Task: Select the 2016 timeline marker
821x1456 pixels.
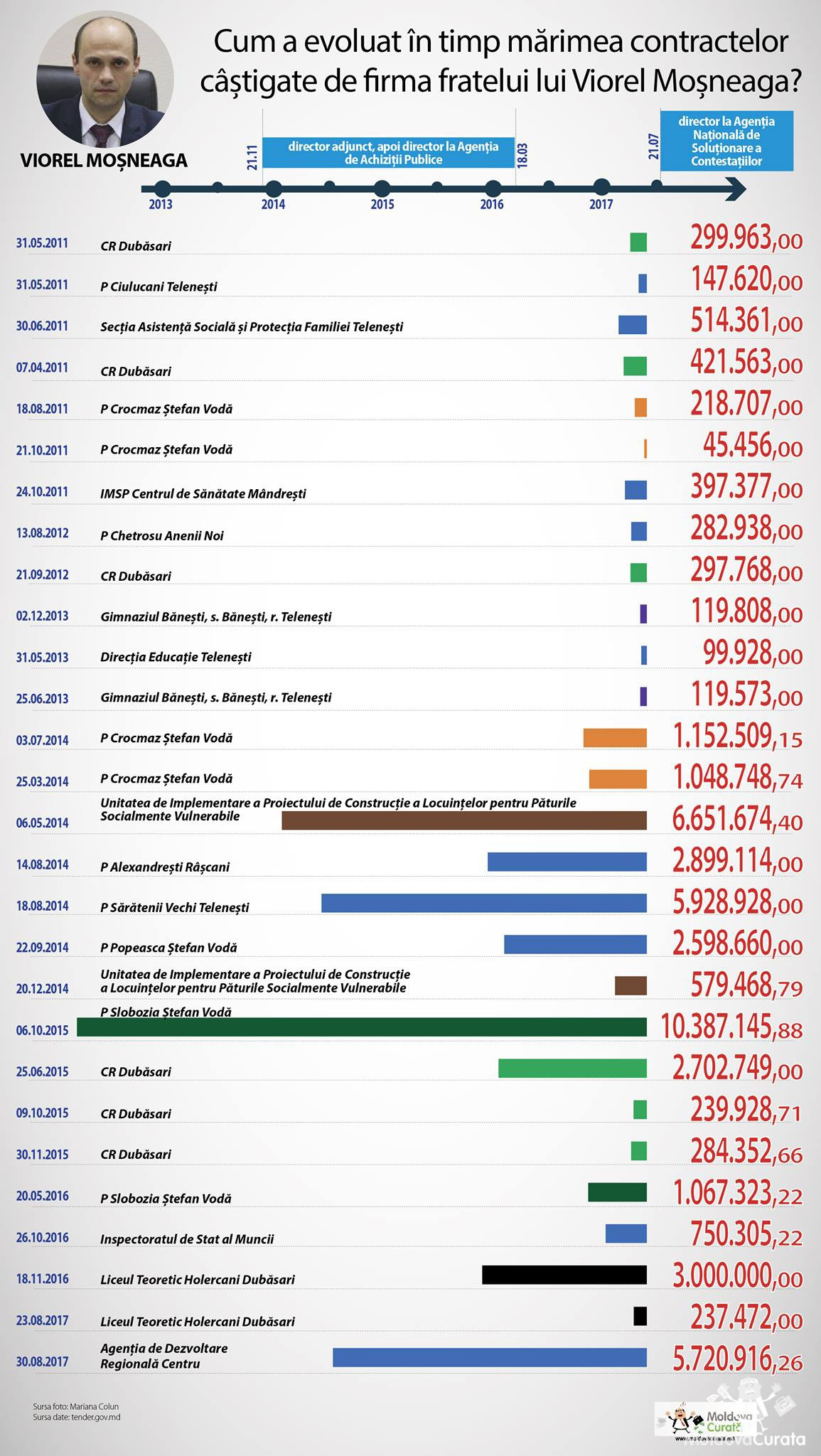Action: (x=492, y=188)
